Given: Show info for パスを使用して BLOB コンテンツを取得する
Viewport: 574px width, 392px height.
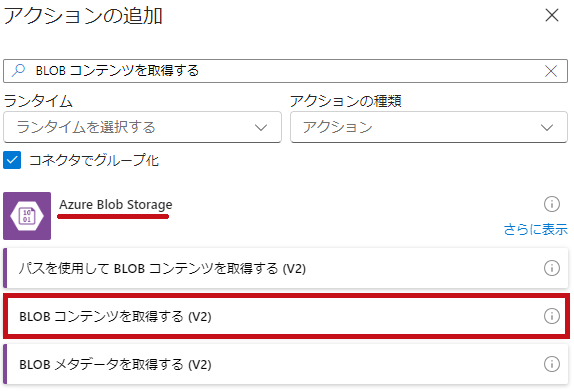Looking at the screenshot, I should pos(552,268).
